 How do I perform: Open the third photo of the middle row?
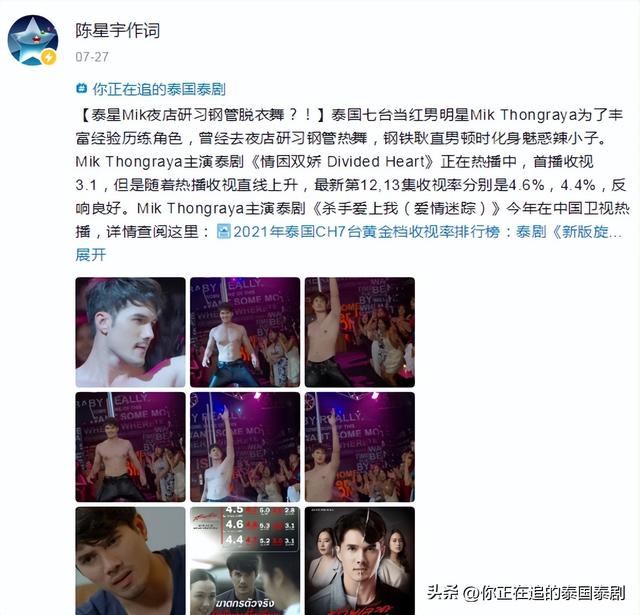[360, 447]
